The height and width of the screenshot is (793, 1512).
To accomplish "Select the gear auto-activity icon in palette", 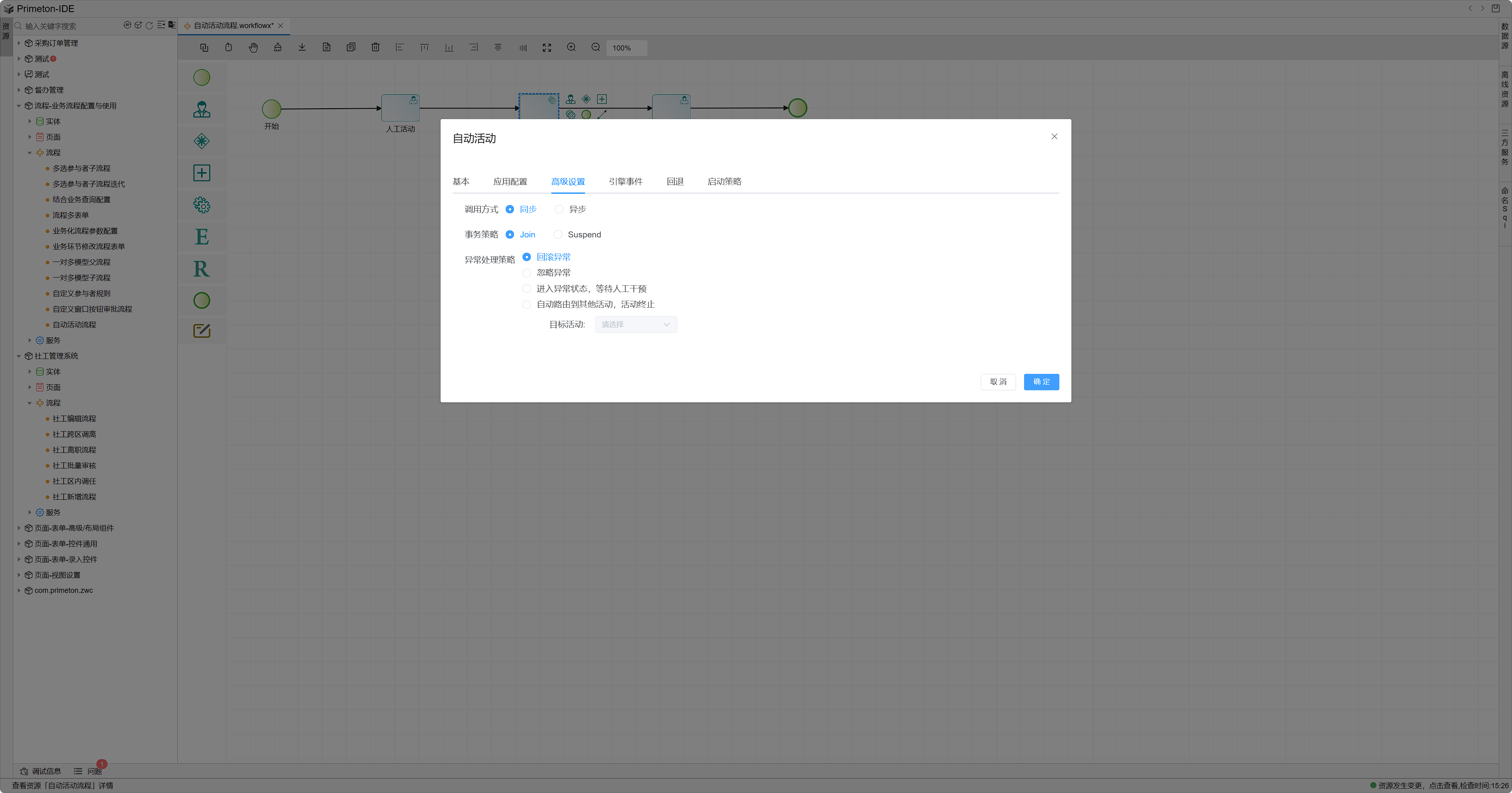I will pos(201,205).
